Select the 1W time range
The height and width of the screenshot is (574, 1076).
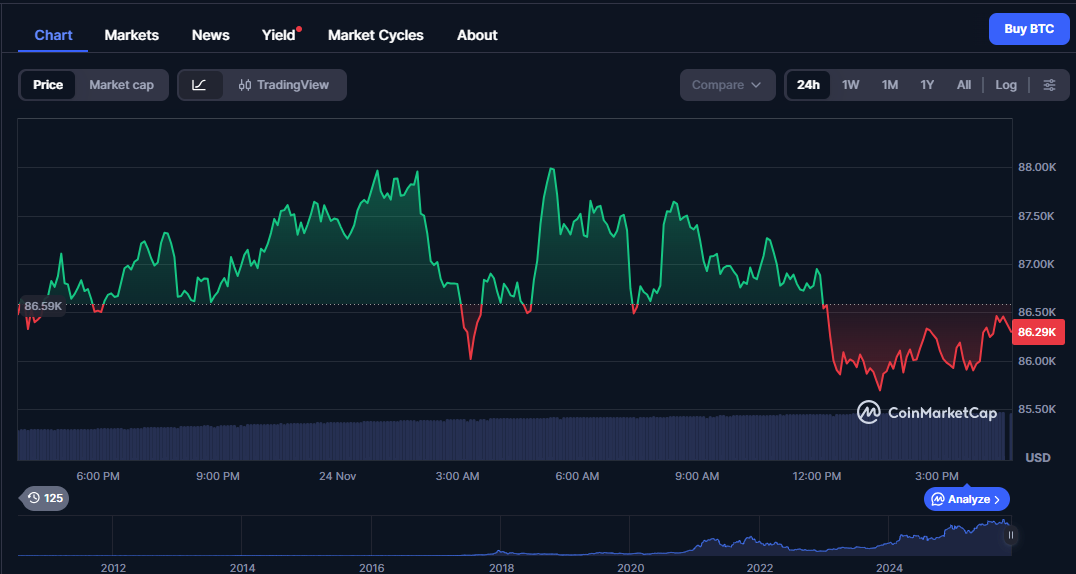(850, 85)
